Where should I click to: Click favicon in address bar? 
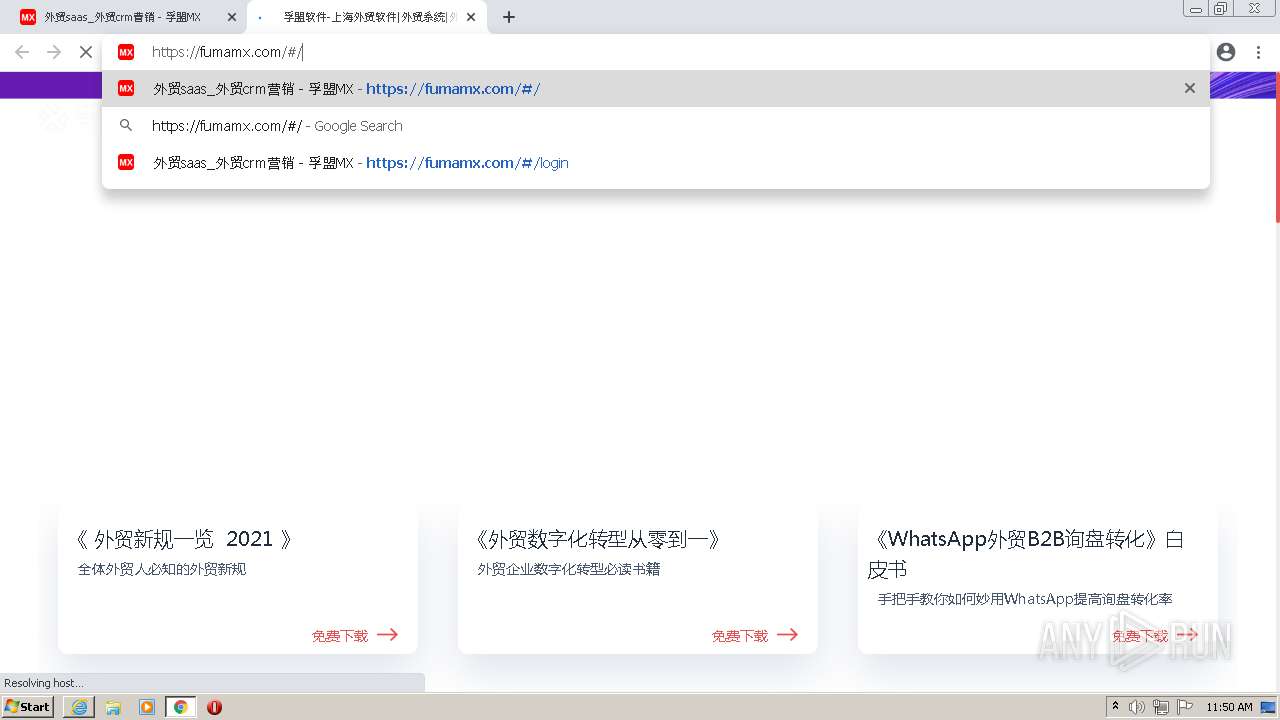(x=126, y=52)
